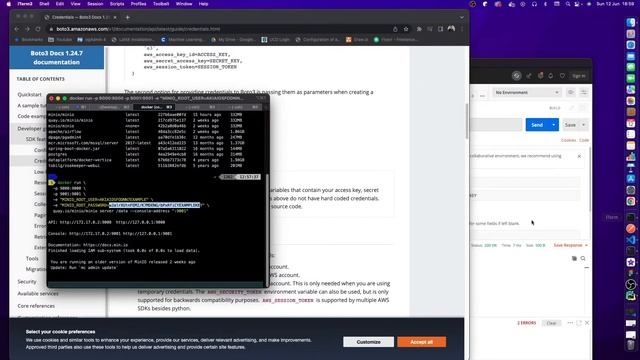
Task: Open the Cookies link in Postman
Action: pos(568,140)
